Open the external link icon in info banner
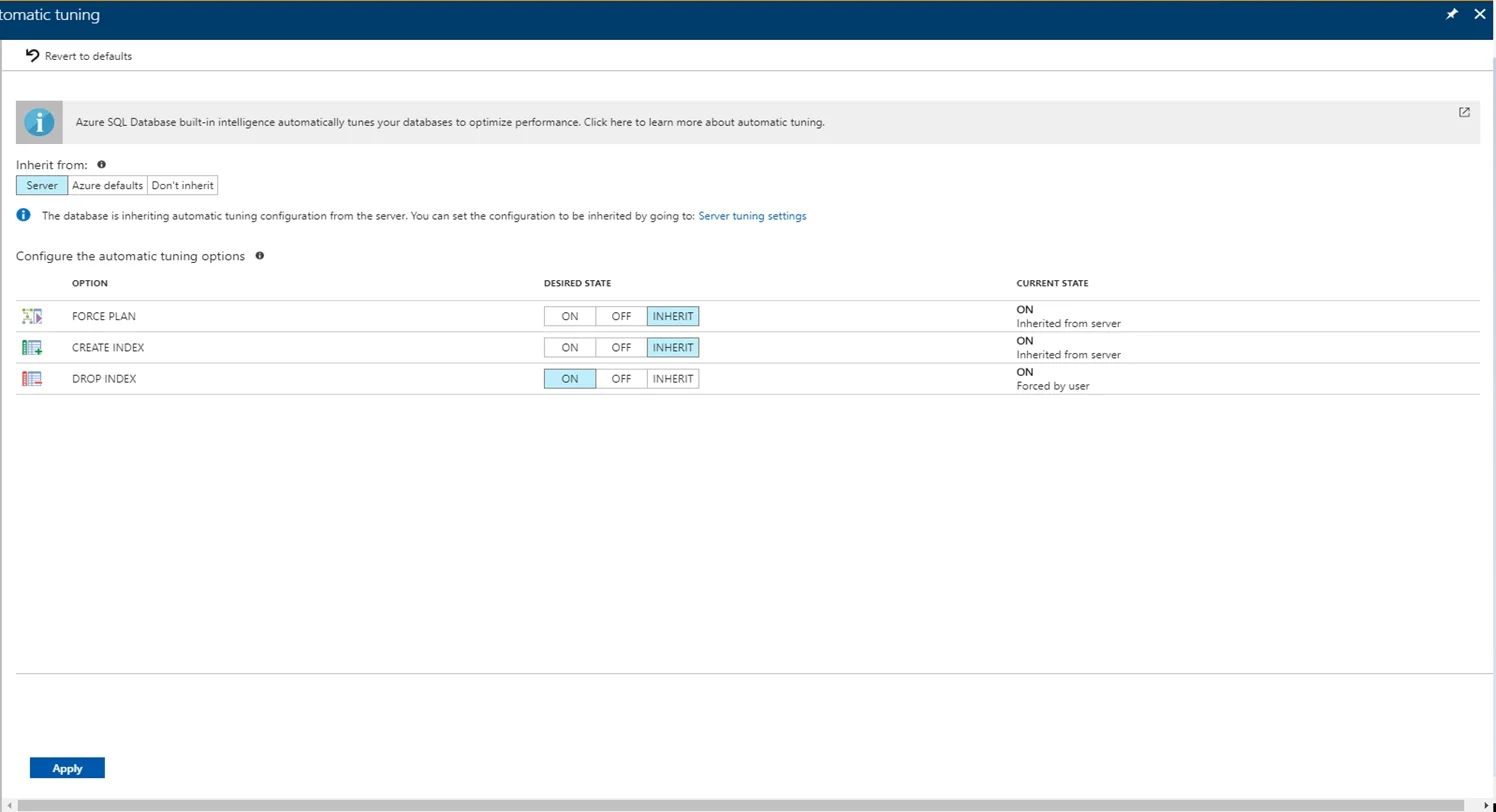Screen dimensions: 1496x812 [x=1464, y=112]
